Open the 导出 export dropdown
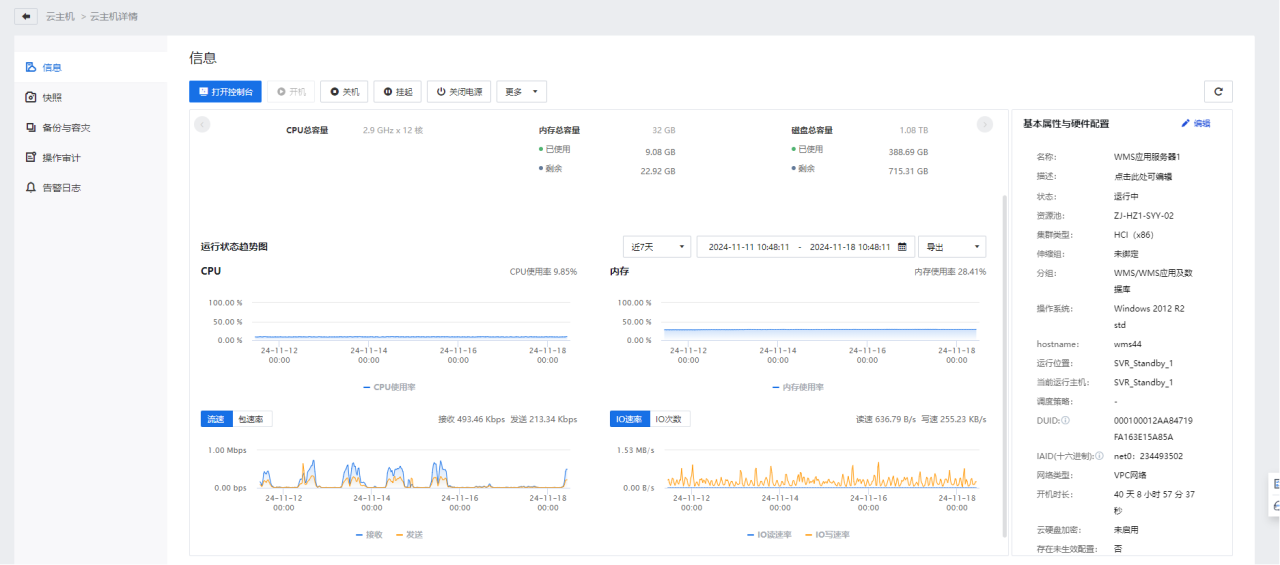 pyautogui.click(x=951, y=247)
